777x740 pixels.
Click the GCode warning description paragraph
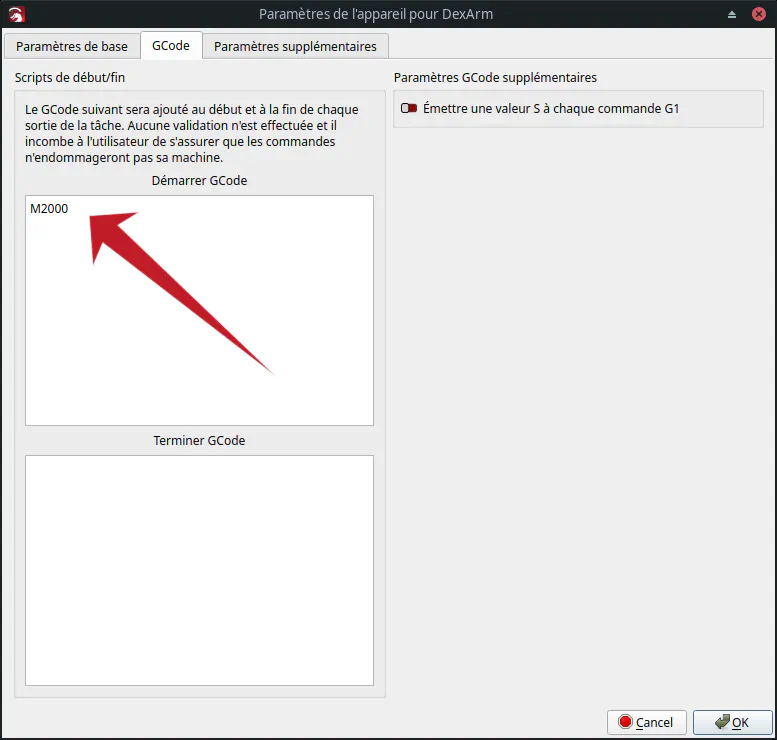pos(192,133)
